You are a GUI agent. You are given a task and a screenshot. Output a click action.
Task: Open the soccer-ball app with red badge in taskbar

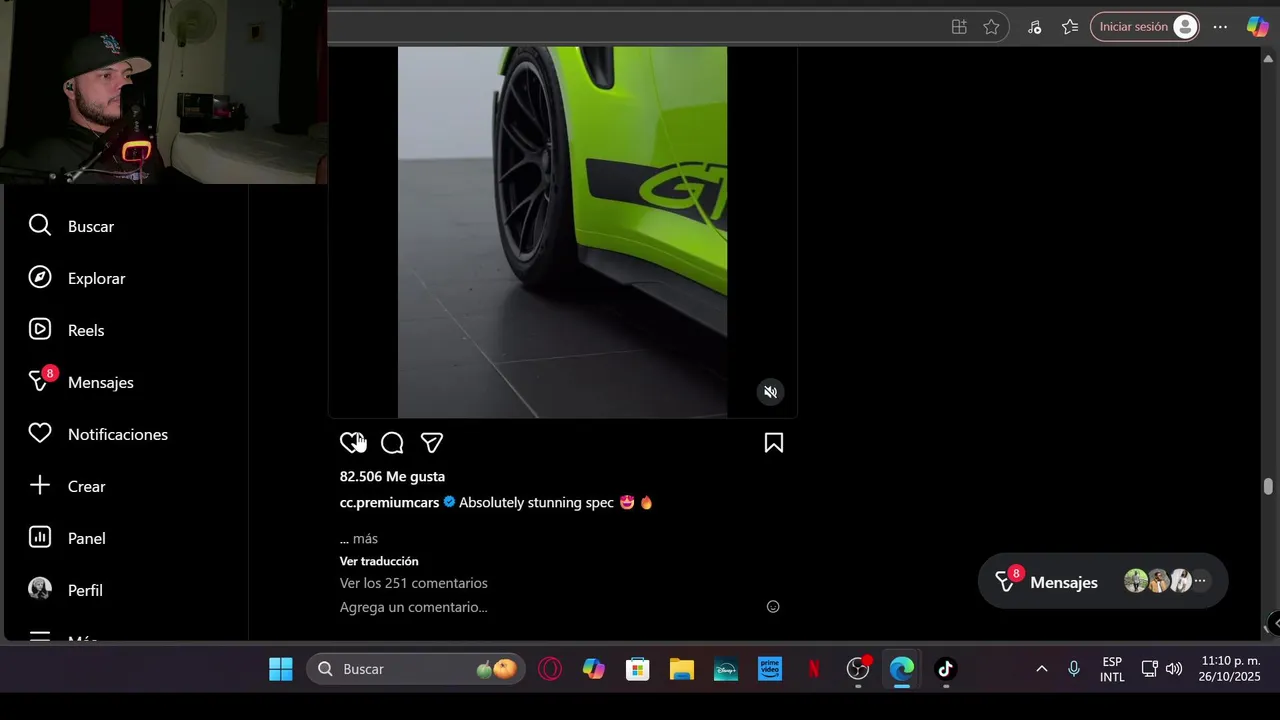pyautogui.click(x=858, y=669)
